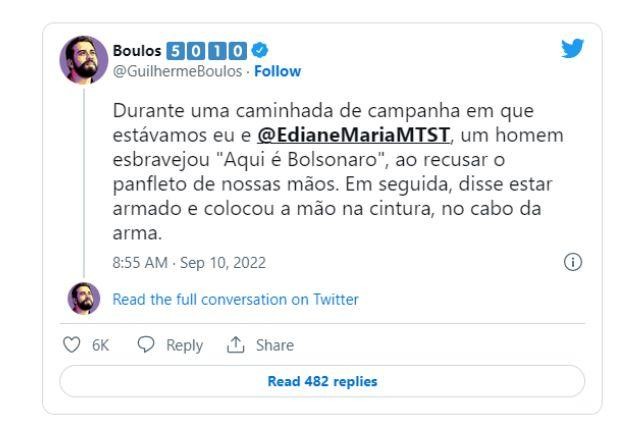Click the Share text label
Viewport: 640px width, 440px height.
(x=273, y=345)
